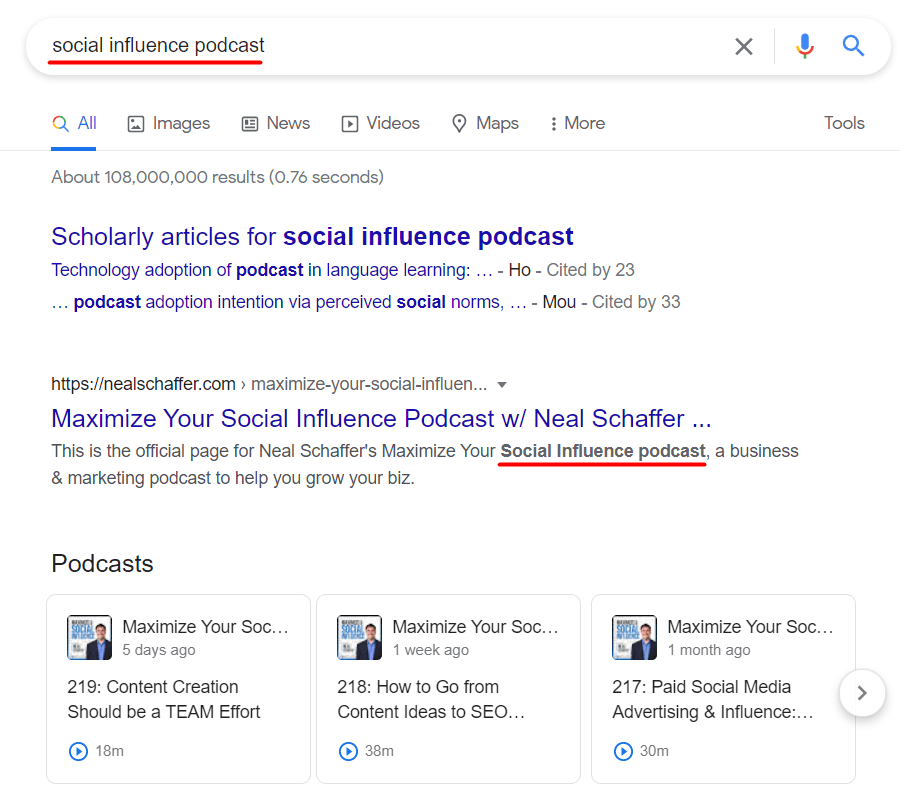Viewport: 900px width, 810px height.
Task: Start voice search with the microphone icon
Action: pos(805,46)
